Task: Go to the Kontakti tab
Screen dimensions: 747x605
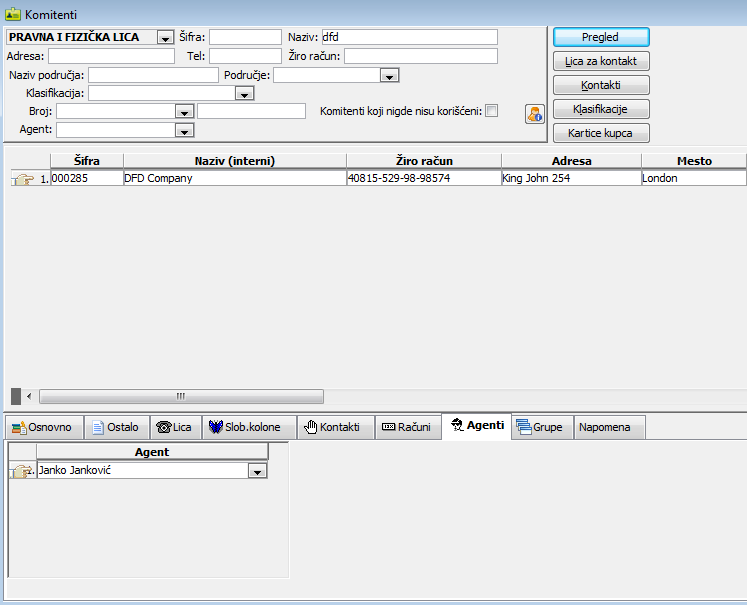Action: coord(330,427)
